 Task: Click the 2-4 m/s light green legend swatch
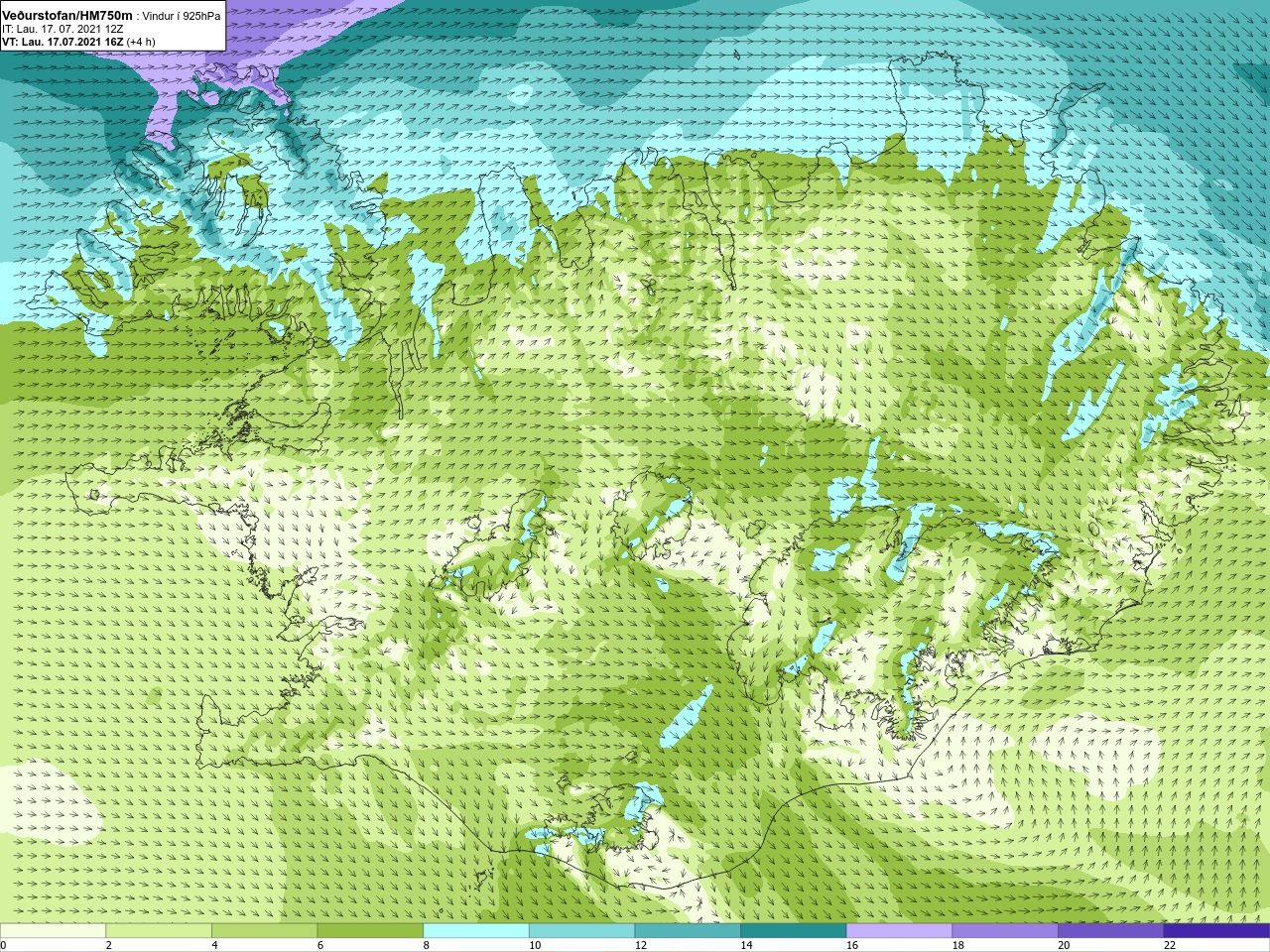[x=159, y=931]
